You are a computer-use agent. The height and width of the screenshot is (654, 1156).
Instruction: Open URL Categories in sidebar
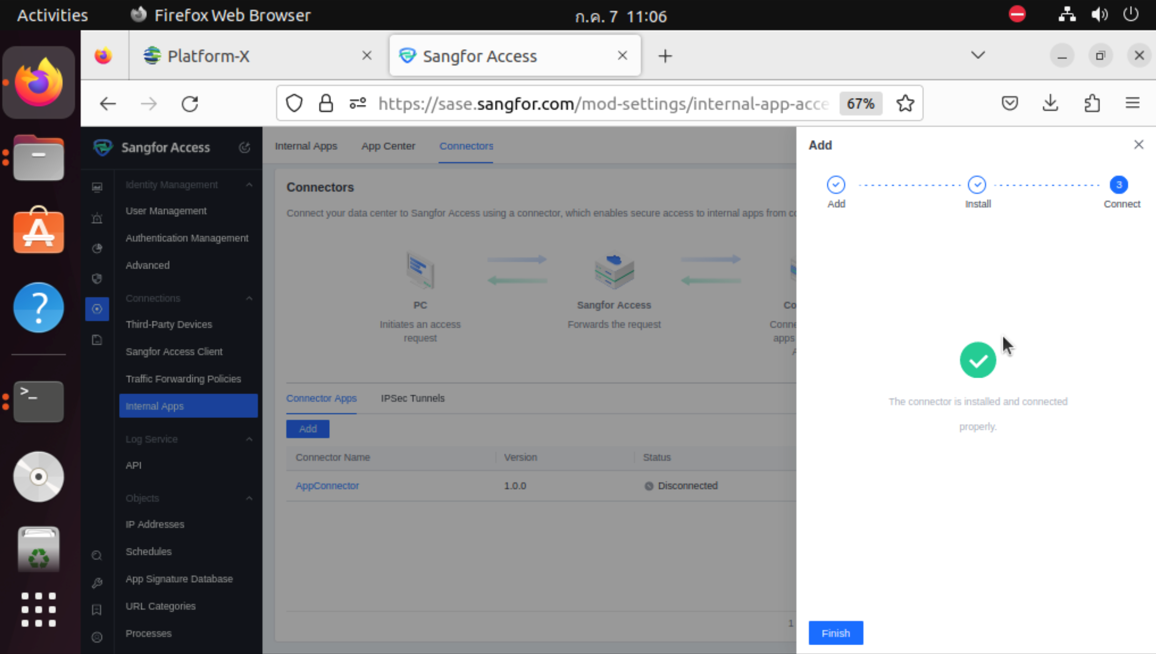click(161, 606)
